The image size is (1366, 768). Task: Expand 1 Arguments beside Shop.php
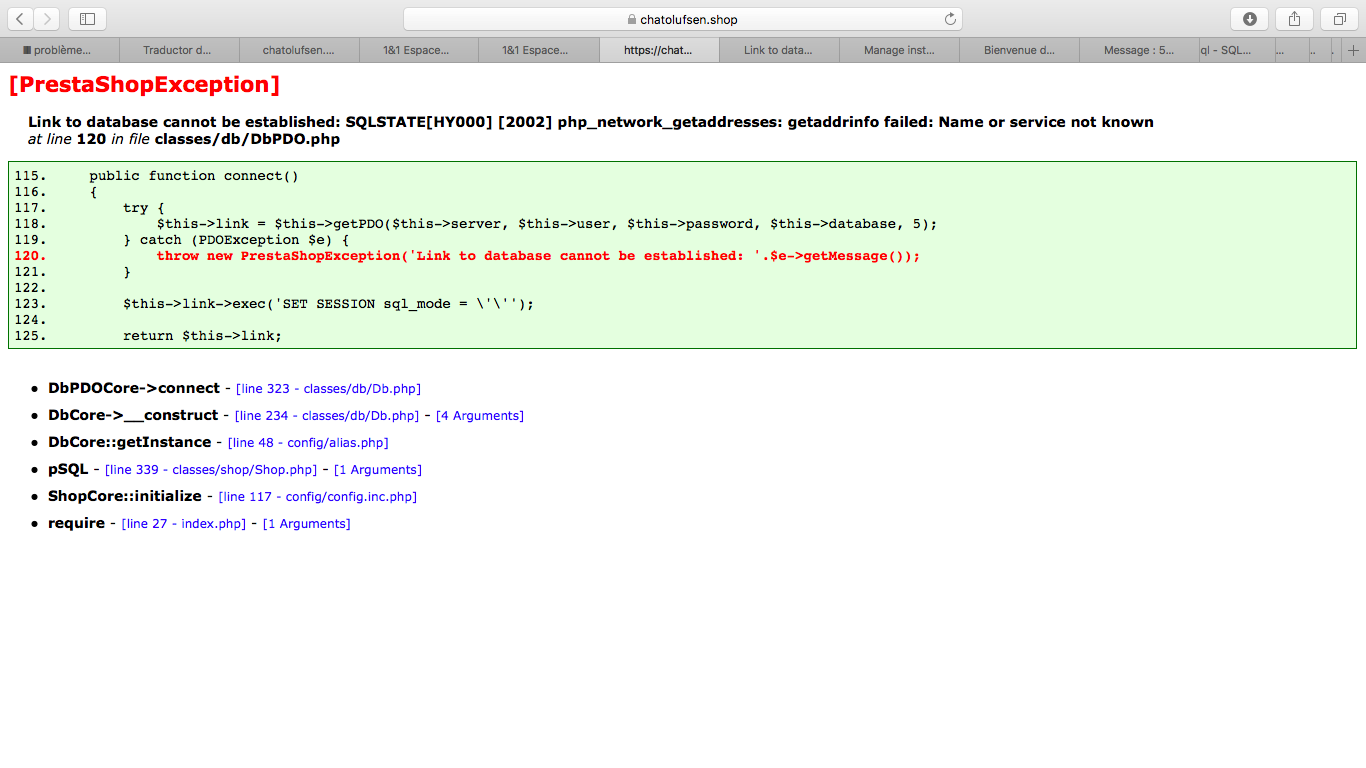[x=378, y=470]
